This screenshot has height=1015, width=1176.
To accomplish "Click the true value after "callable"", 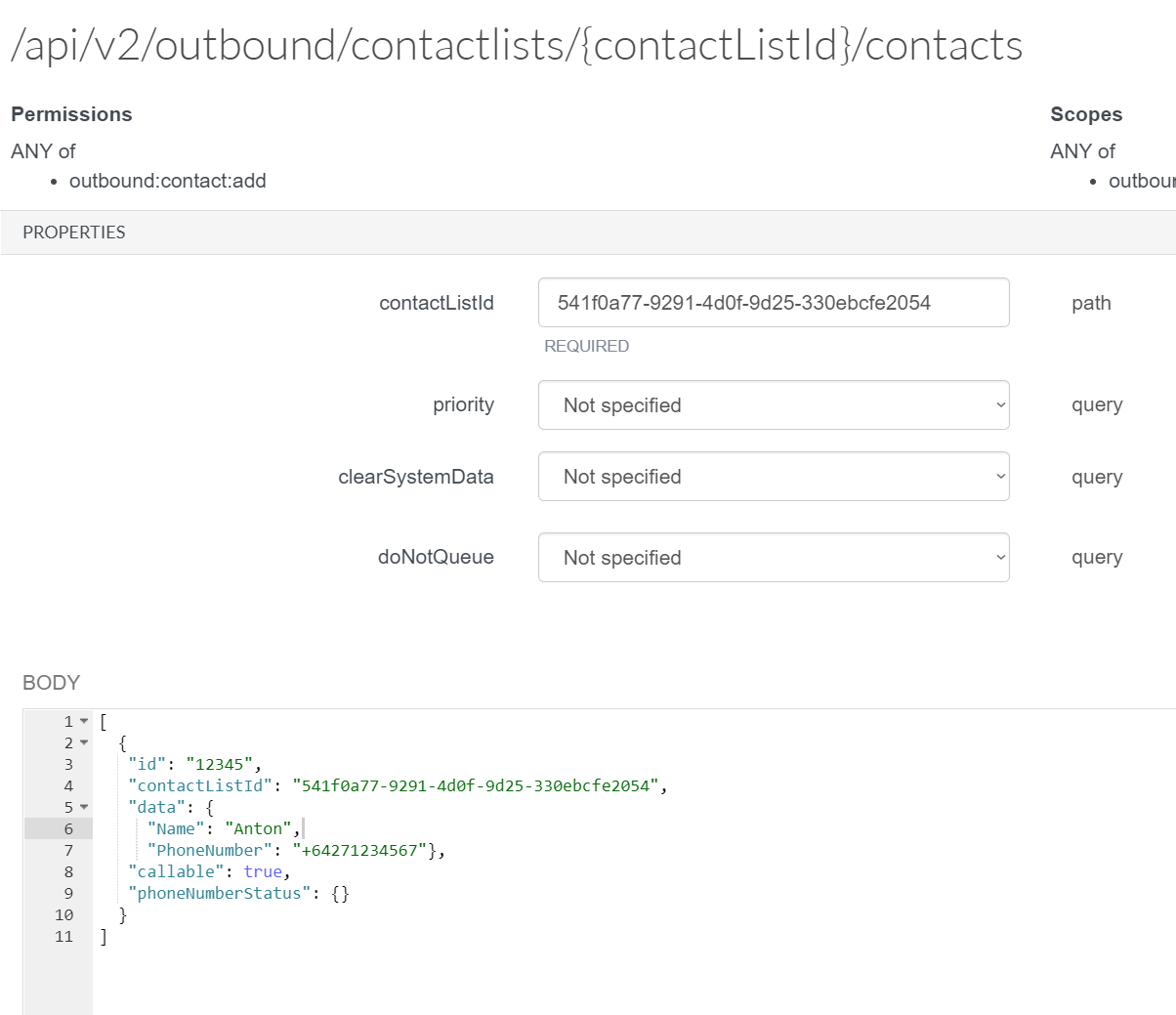I will [x=263, y=872].
